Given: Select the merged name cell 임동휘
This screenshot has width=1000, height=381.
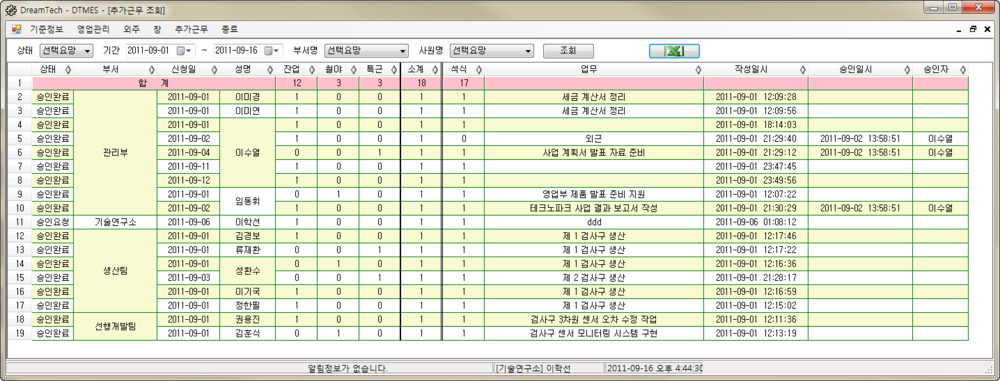Looking at the screenshot, I should 247,201.
